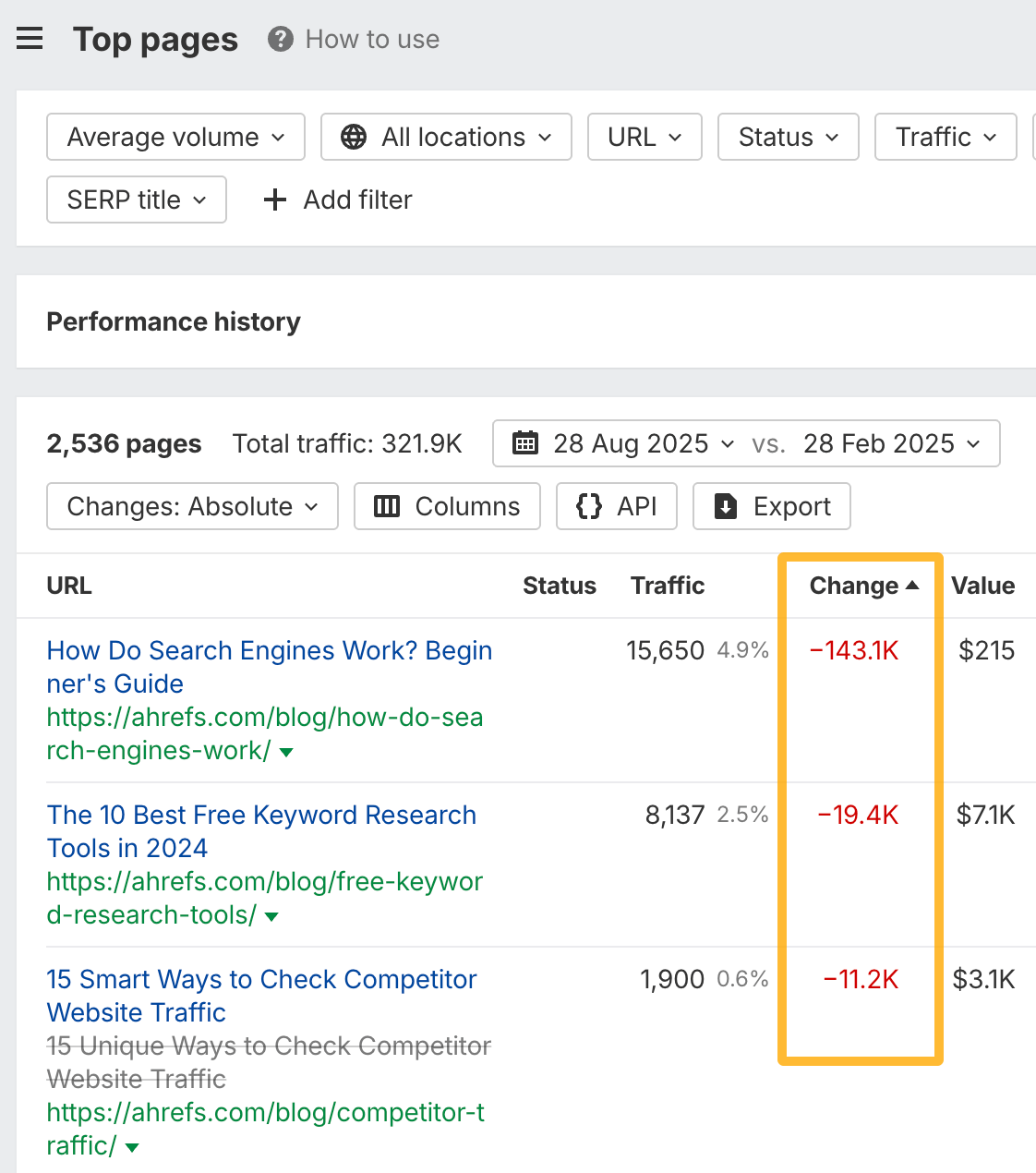Open the Changes: Absolute dropdown
Viewport: 1036px width, 1173px height.
pos(191,506)
